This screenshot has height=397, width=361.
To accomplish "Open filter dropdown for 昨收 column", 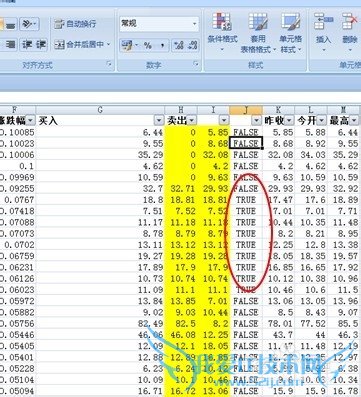I will tap(289, 120).
